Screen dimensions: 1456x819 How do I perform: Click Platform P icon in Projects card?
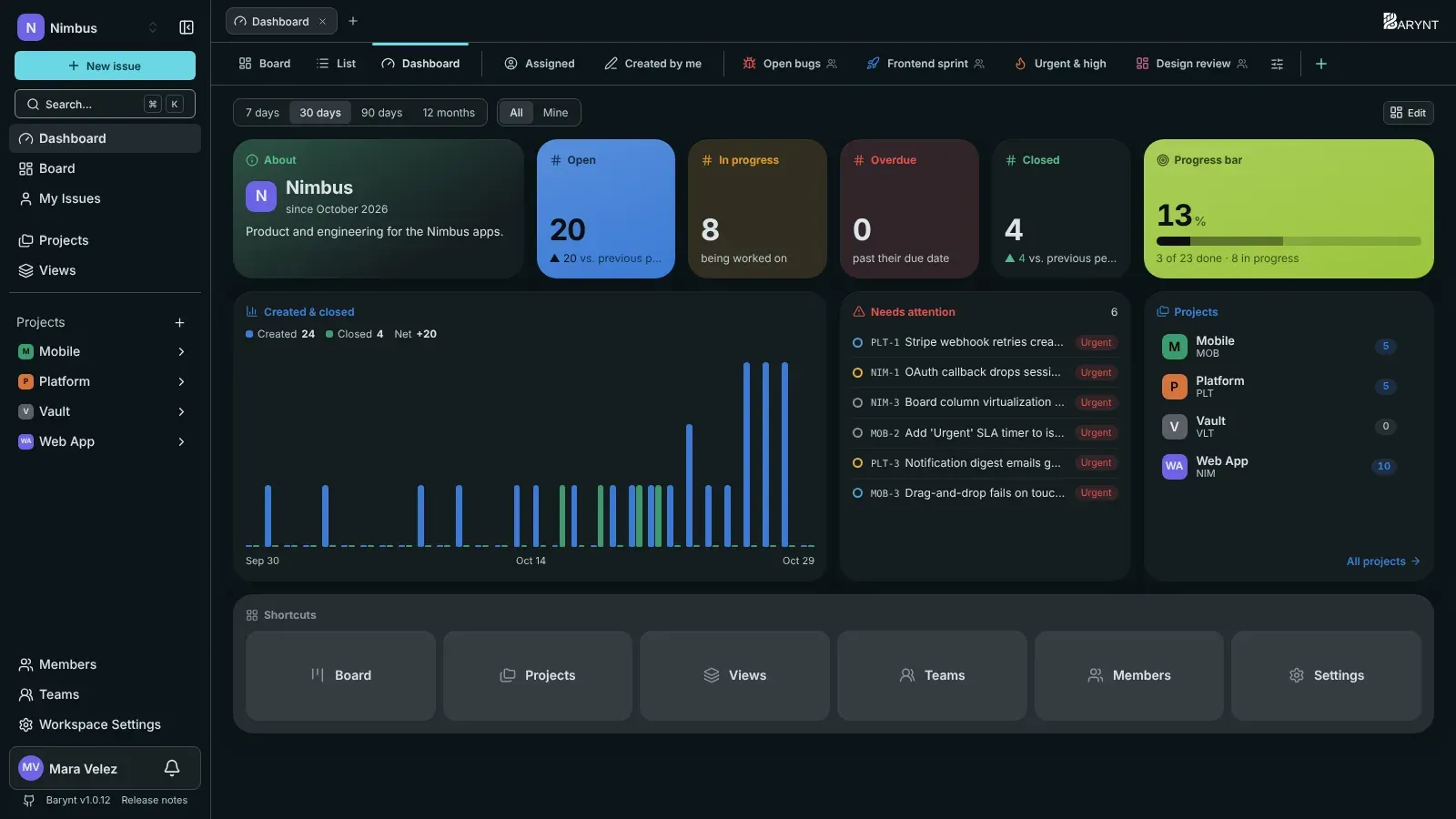coord(1174,387)
